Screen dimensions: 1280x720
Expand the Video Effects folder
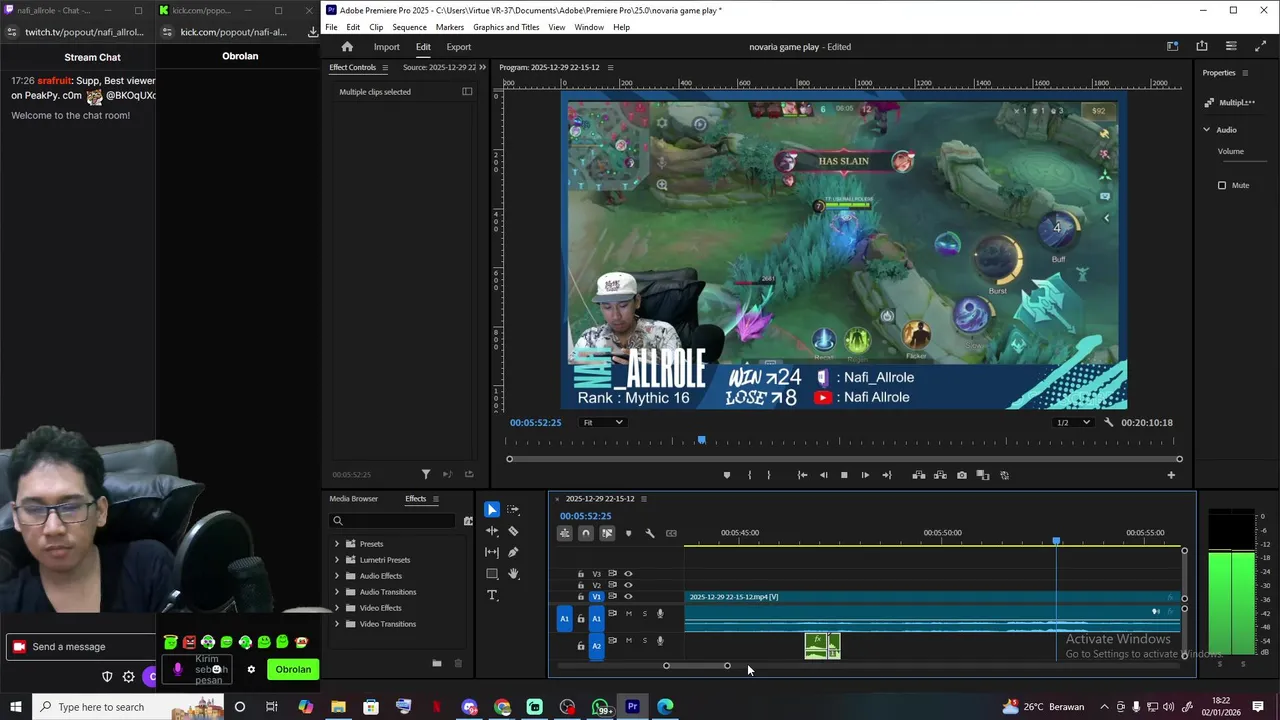[x=337, y=608]
